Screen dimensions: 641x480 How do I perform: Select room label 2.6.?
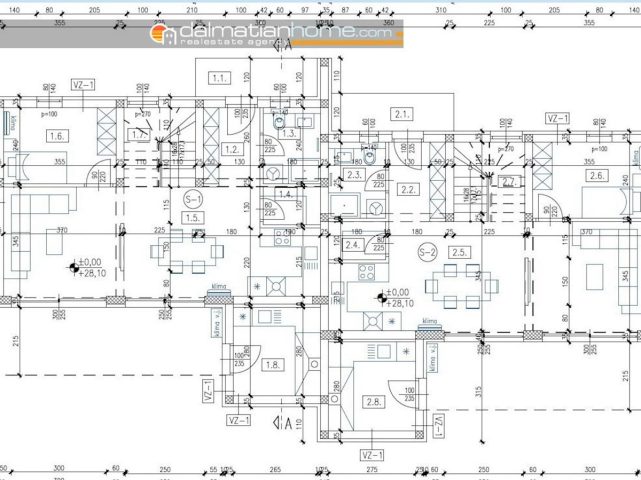(597, 176)
